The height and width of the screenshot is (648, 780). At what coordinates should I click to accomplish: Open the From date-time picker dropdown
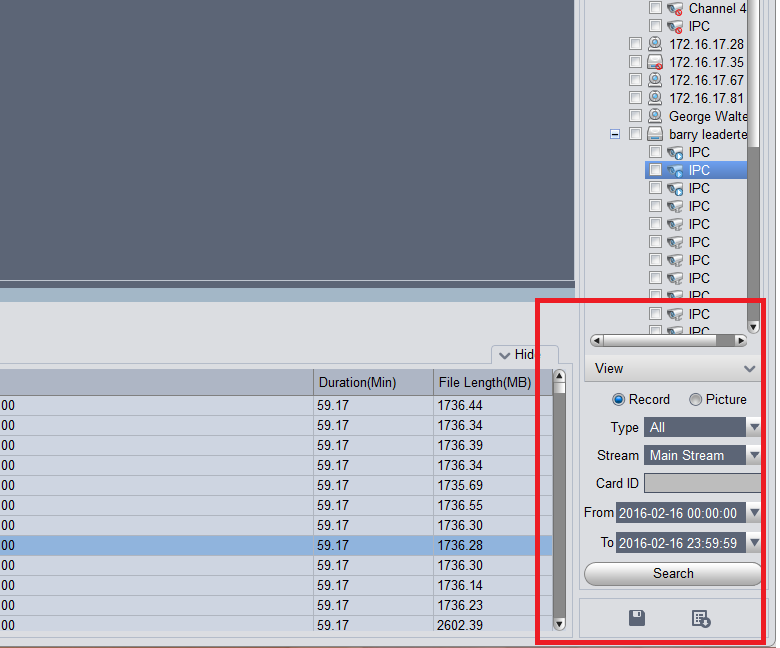[x=754, y=513]
